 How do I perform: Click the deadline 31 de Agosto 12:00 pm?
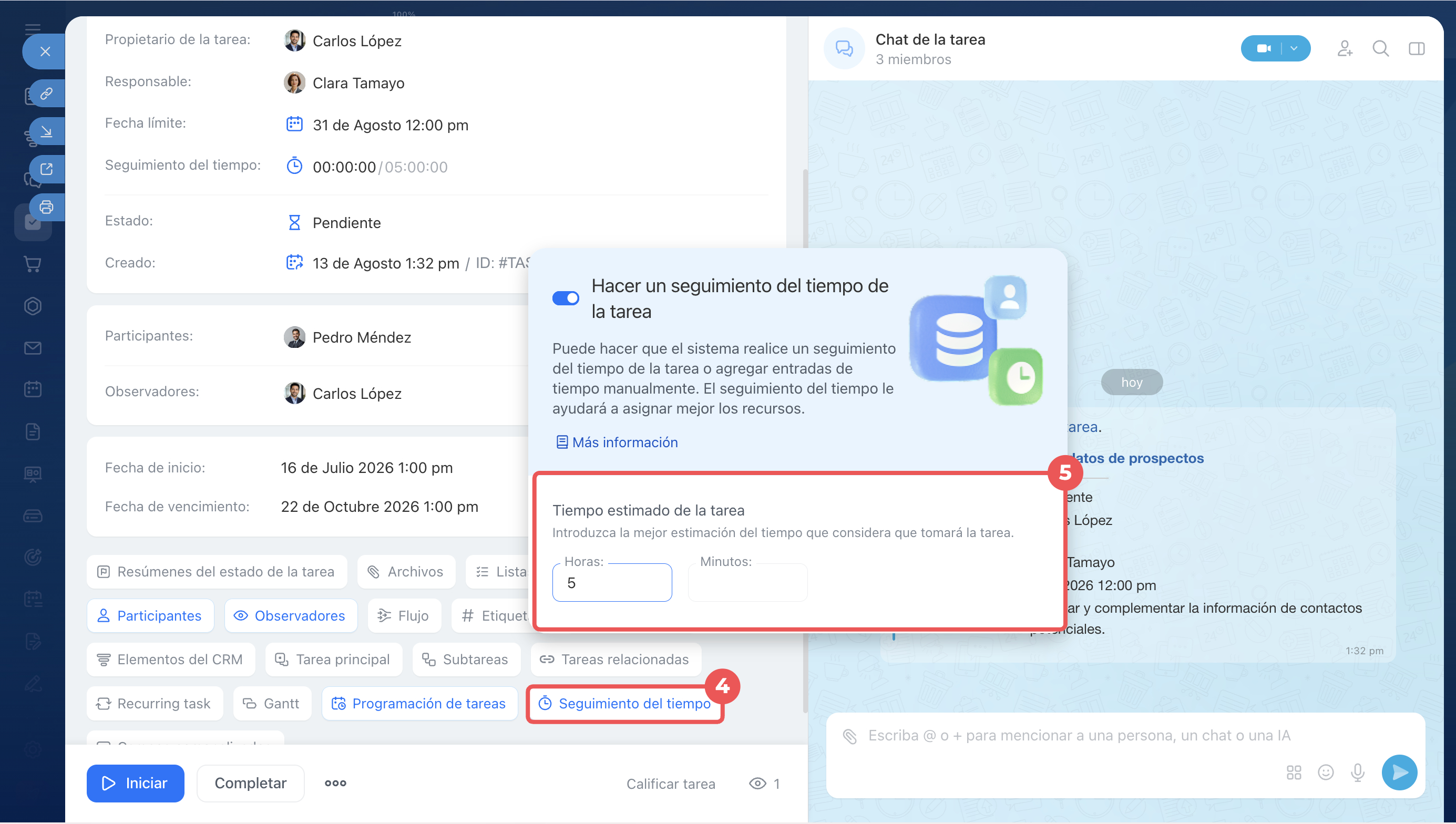[391, 125]
